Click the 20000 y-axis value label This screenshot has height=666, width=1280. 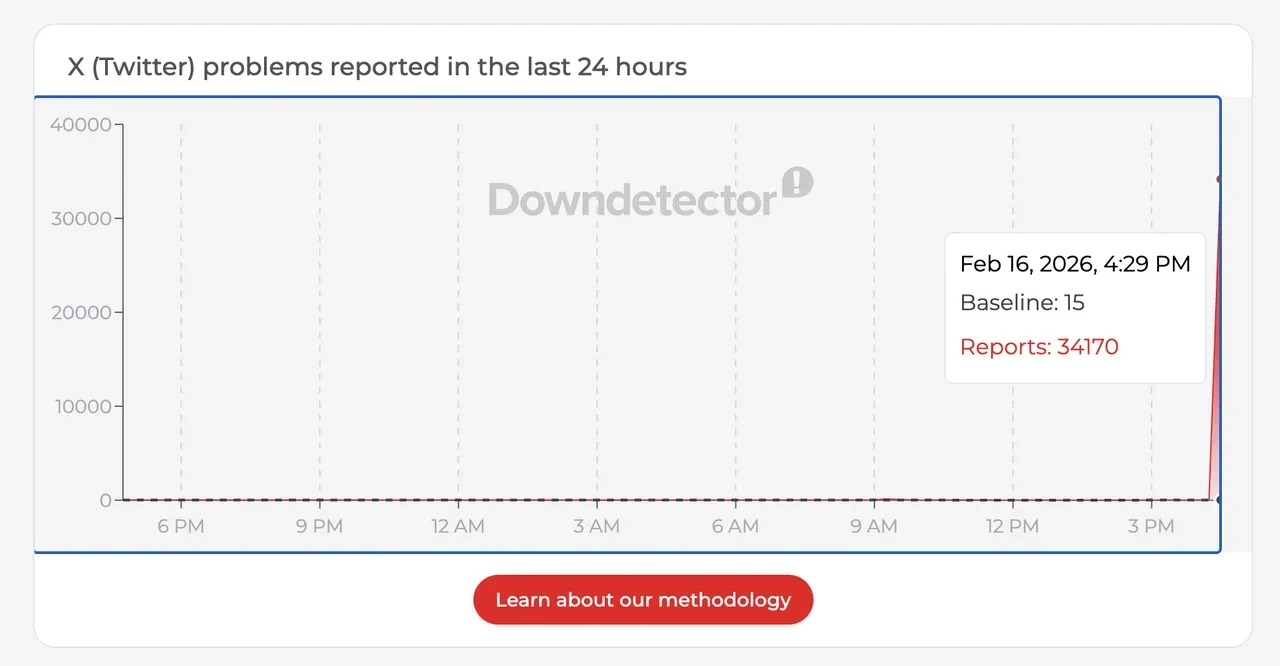tap(80, 313)
